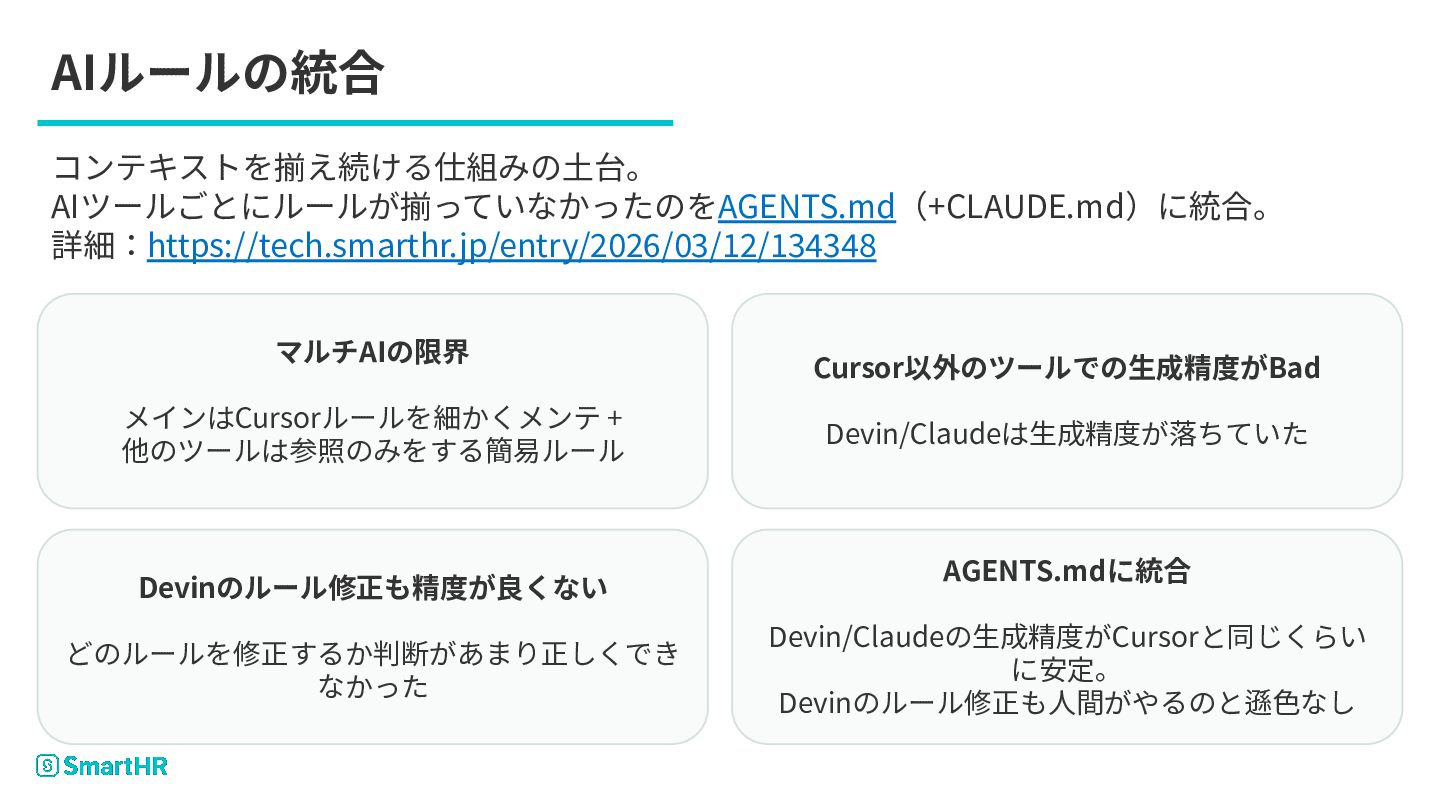Select Devin/Claudeは生成精度が落ちていた text
This screenshot has width=1440, height=810.
1066,433
